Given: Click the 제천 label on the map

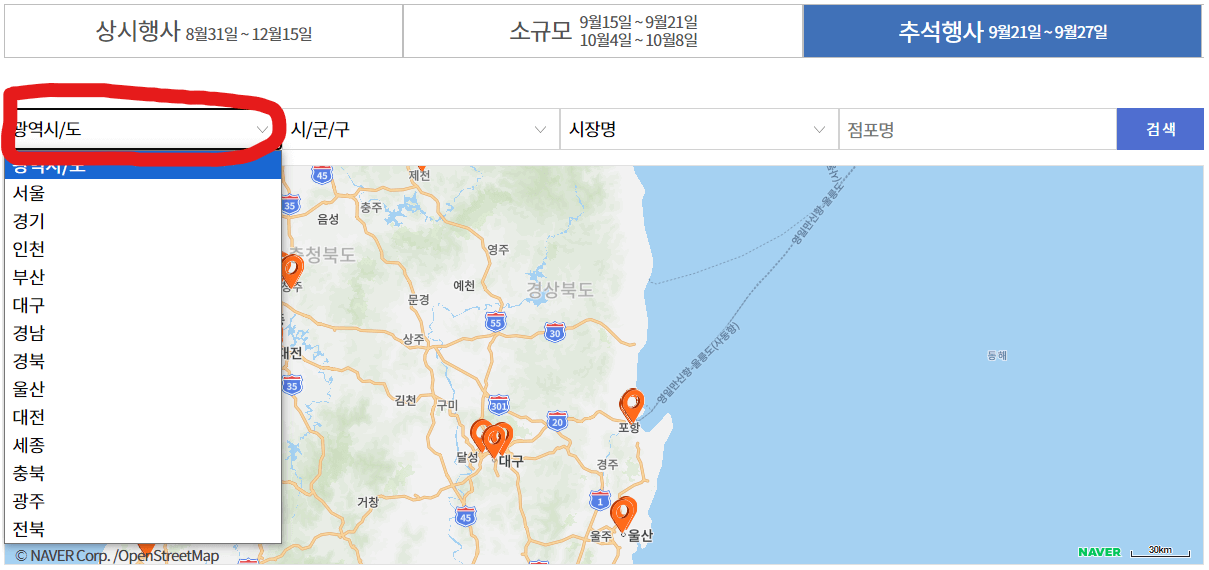Looking at the screenshot, I should (x=419, y=175).
